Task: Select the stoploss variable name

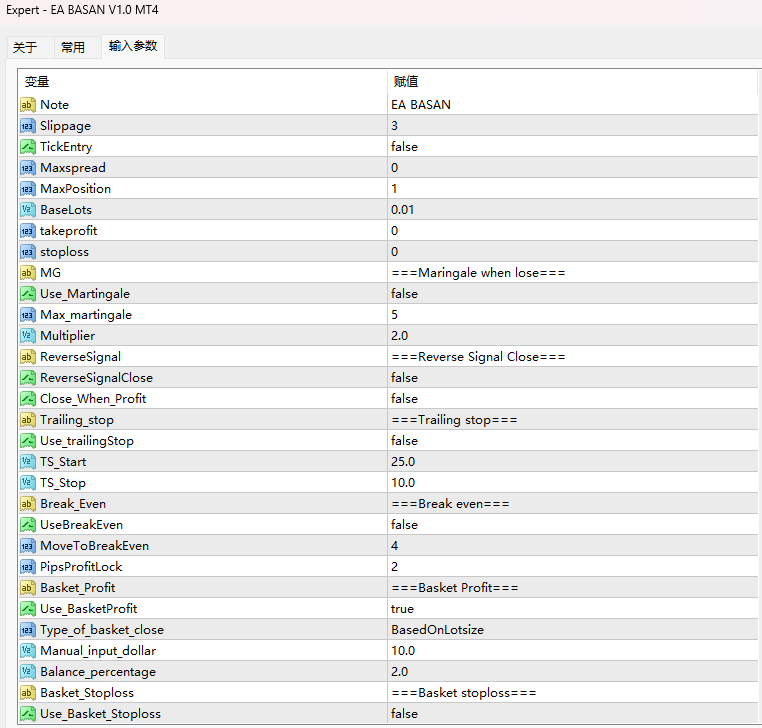Action: [64, 252]
